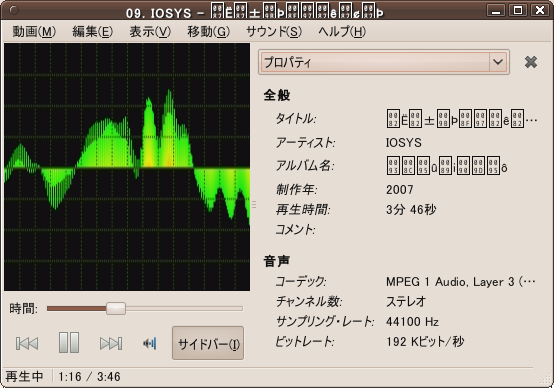Open the 移動(G) menu
Image resolution: width=554 pixels, height=388 pixels.
tap(208, 32)
